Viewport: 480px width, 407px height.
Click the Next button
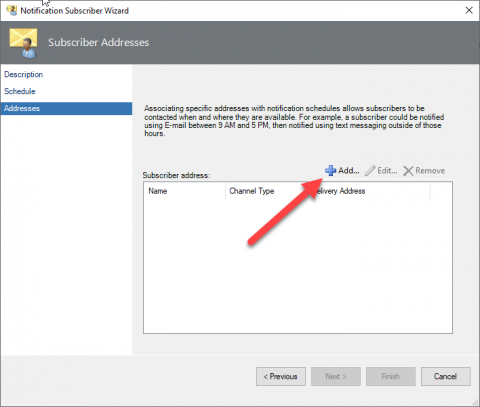[x=336, y=376]
